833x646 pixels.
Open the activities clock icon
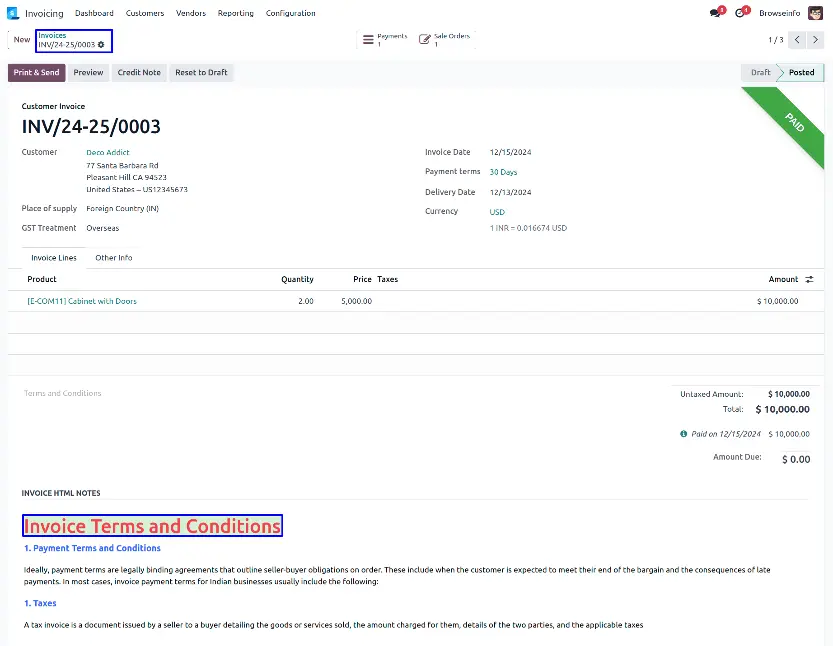click(741, 13)
